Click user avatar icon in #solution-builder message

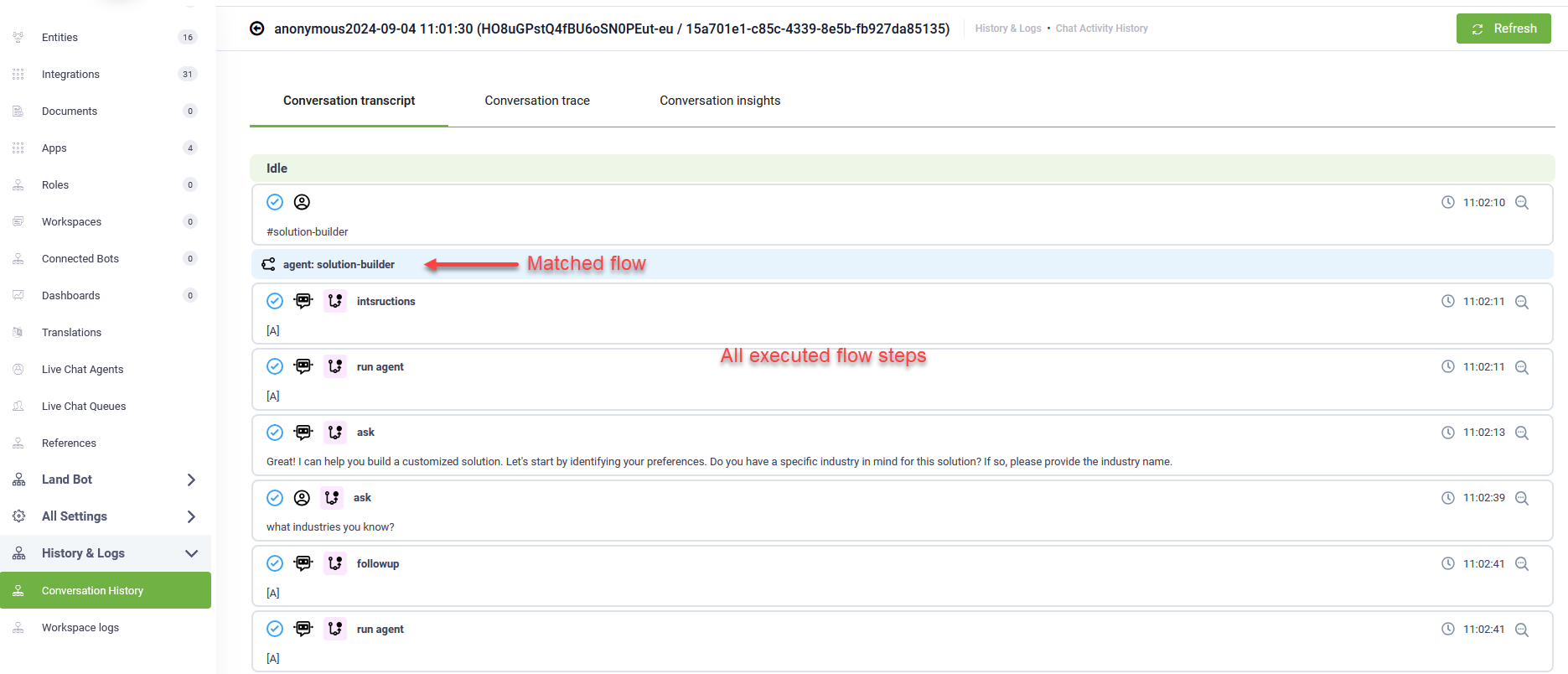(302, 202)
